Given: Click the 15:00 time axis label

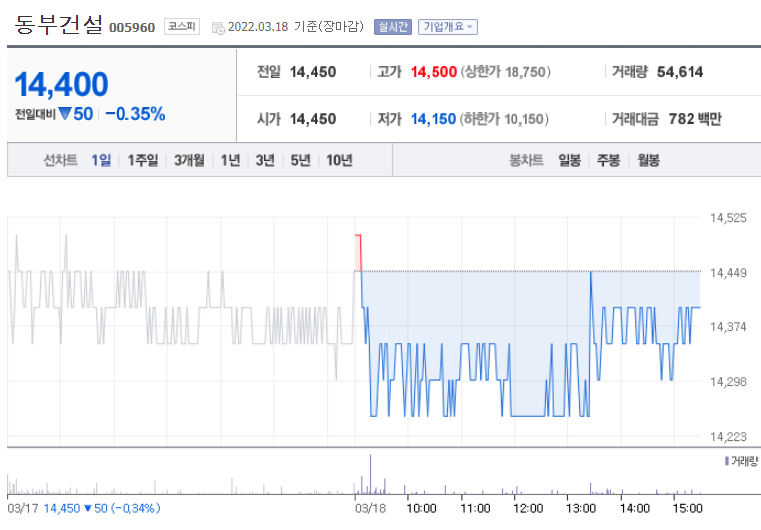Looking at the screenshot, I should (x=688, y=508).
